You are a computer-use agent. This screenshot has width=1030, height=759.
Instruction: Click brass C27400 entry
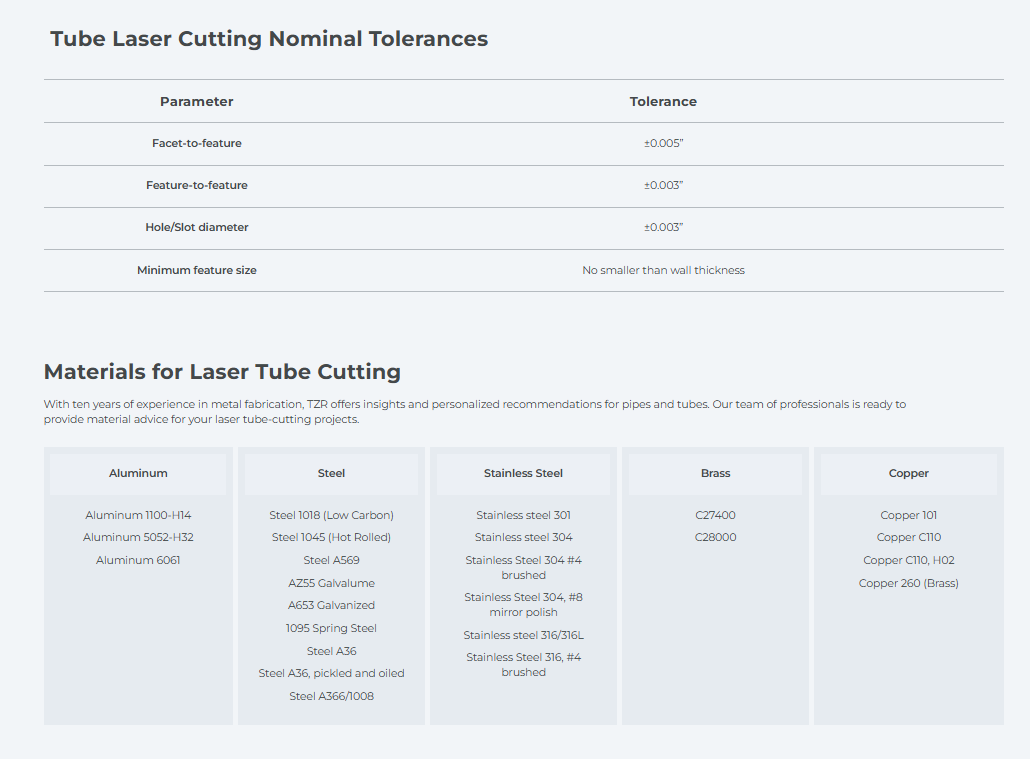[715, 515]
